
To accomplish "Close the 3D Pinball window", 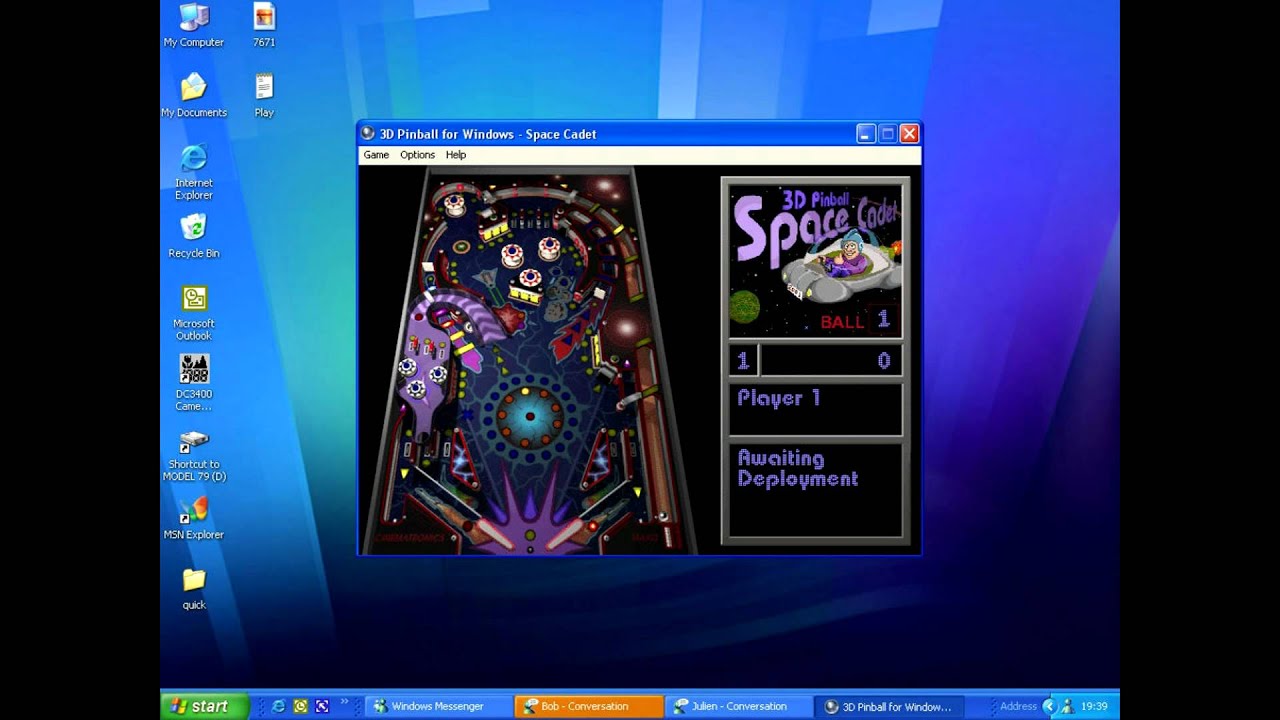I will coord(909,134).
